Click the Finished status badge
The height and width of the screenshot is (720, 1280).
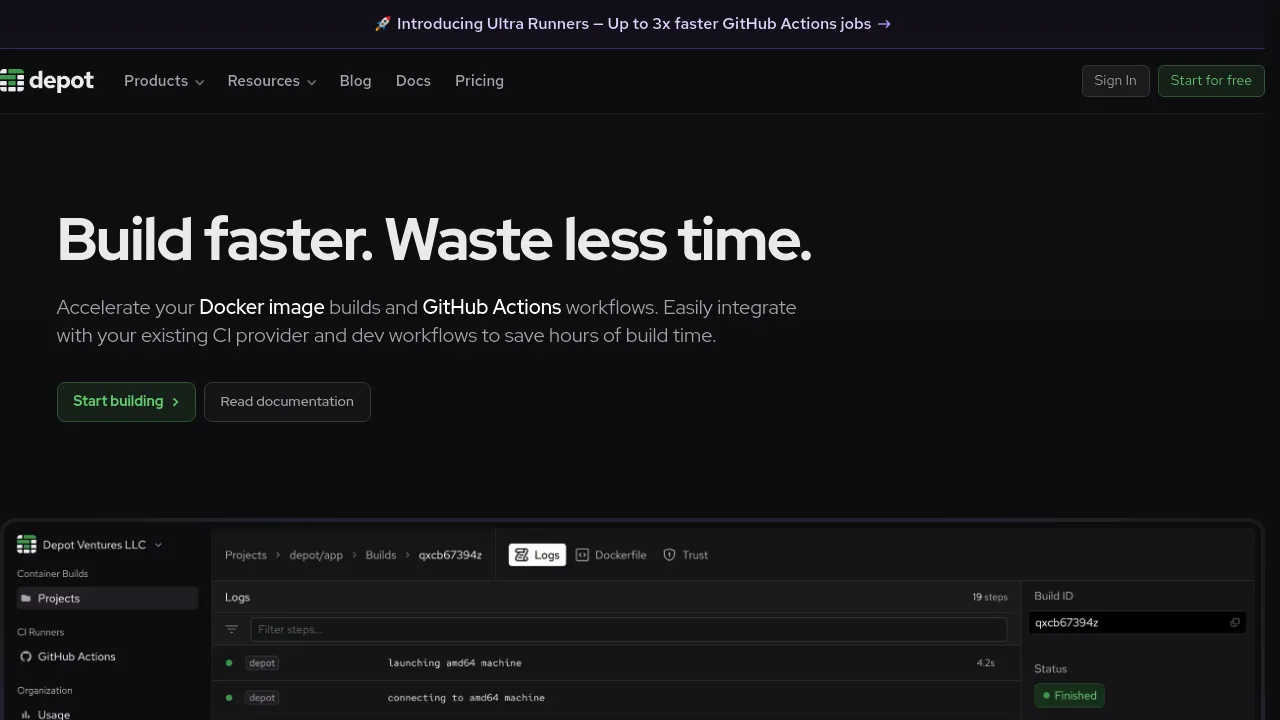pyautogui.click(x=1069, y=695)
